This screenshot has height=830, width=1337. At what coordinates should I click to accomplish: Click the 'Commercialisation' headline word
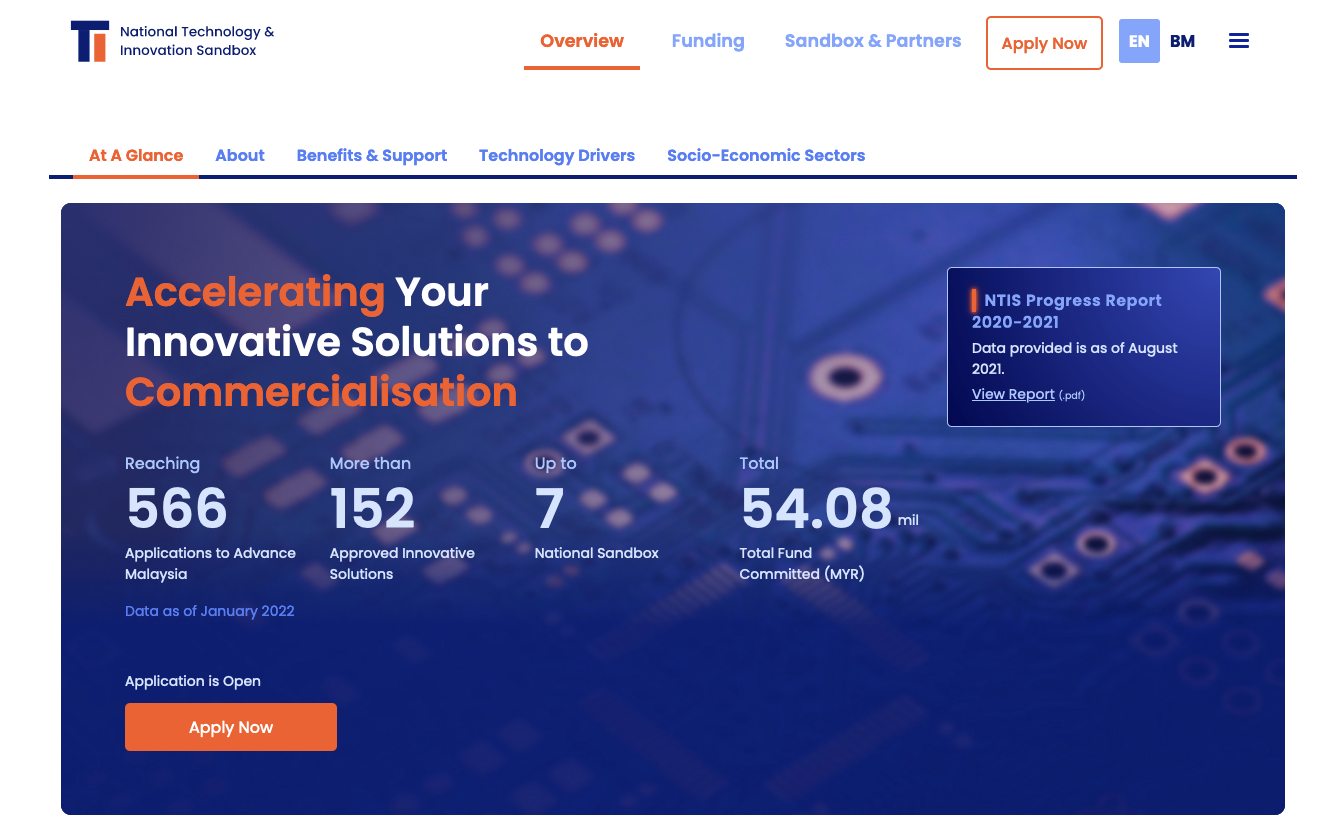[x=321, y=391]
